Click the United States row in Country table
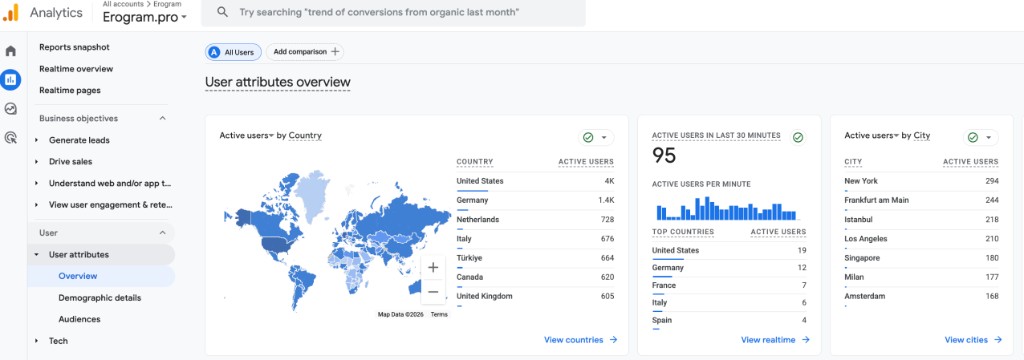 point(535,181)
